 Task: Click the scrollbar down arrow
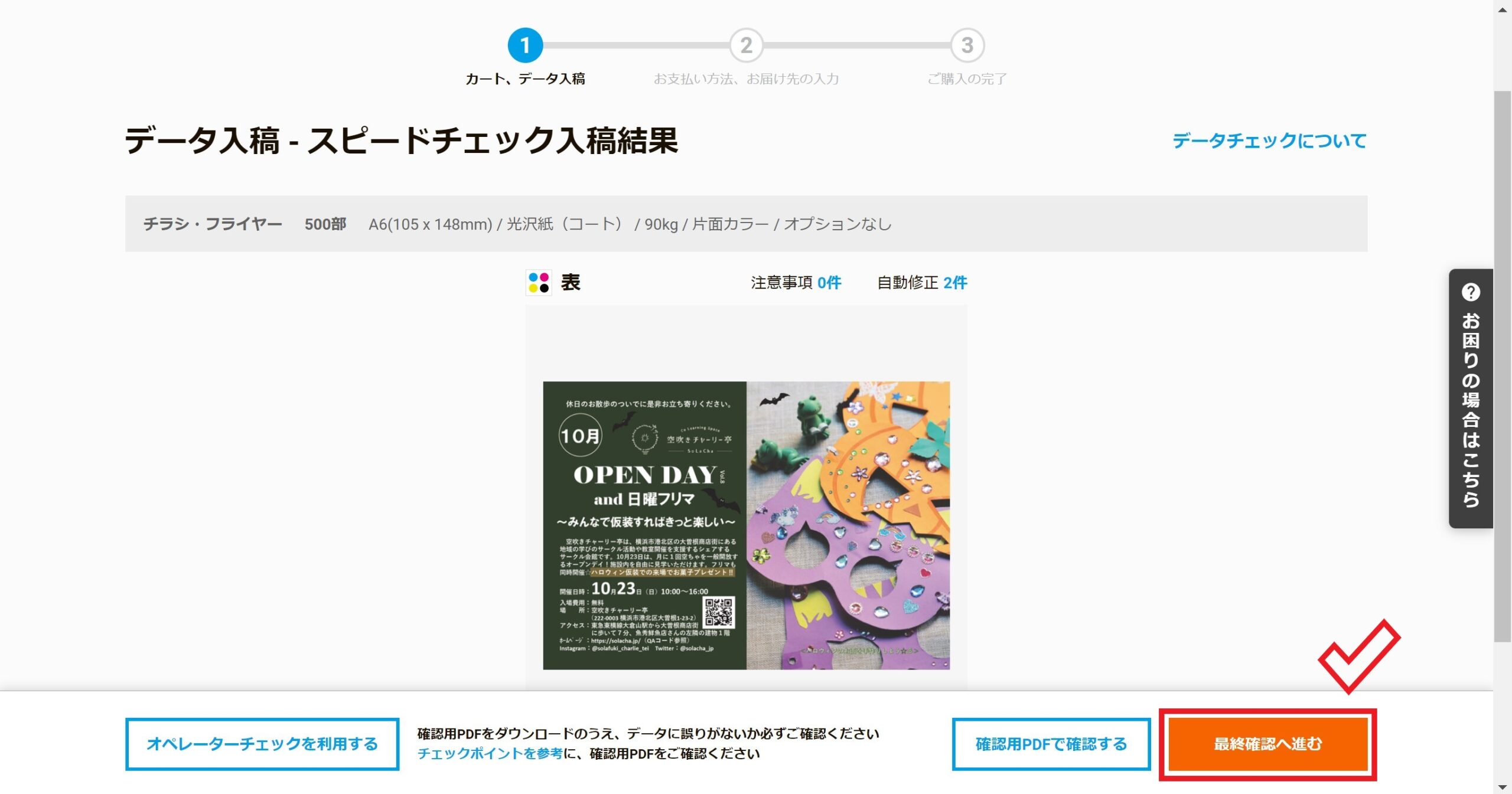pyautogui.click(x=1503, y=787)
